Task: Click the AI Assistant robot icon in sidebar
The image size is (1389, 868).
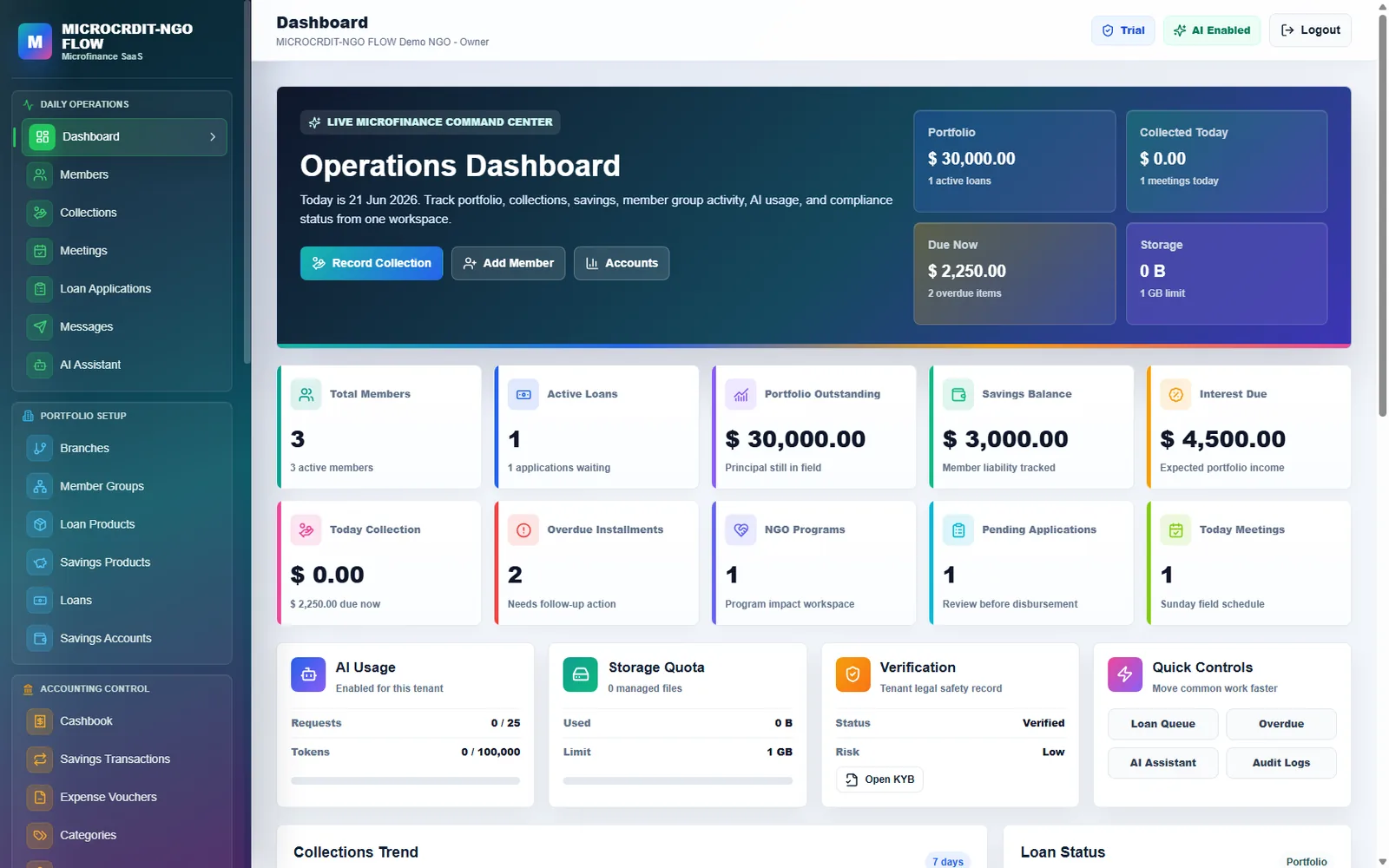Action: 40,365
